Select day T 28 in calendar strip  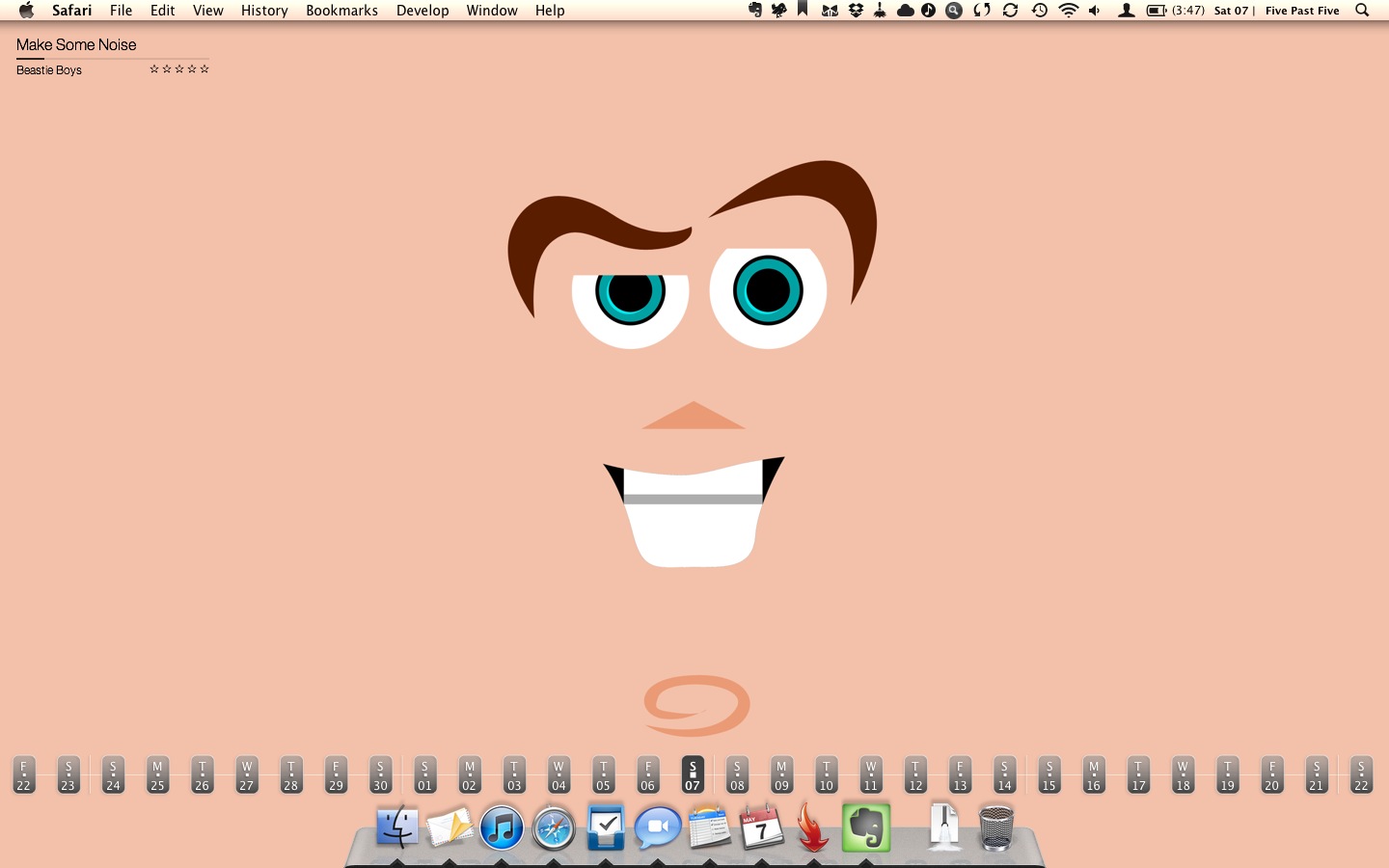pos(291,775)
